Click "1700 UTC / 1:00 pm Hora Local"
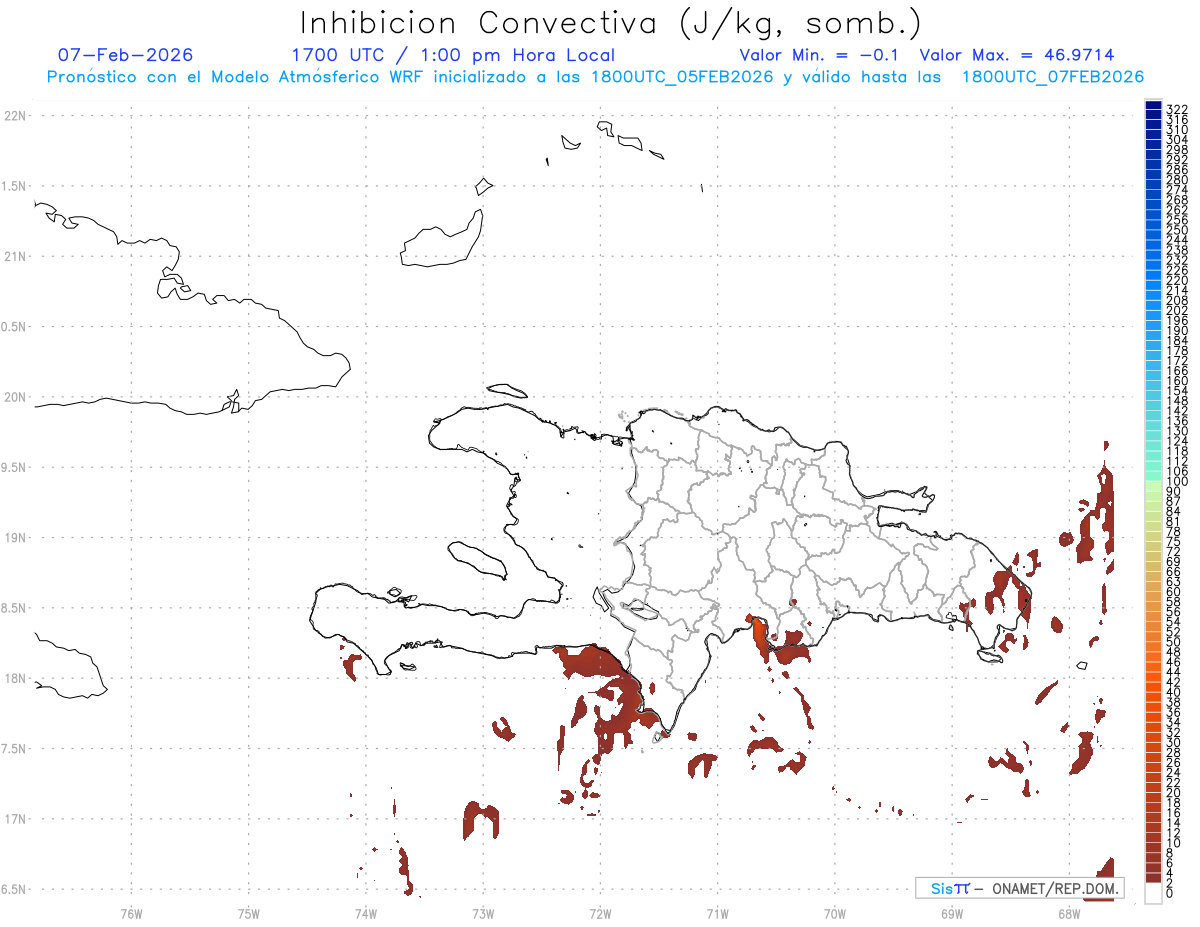The width and height of the screenshot is (1200, 927). click(453, 55)
